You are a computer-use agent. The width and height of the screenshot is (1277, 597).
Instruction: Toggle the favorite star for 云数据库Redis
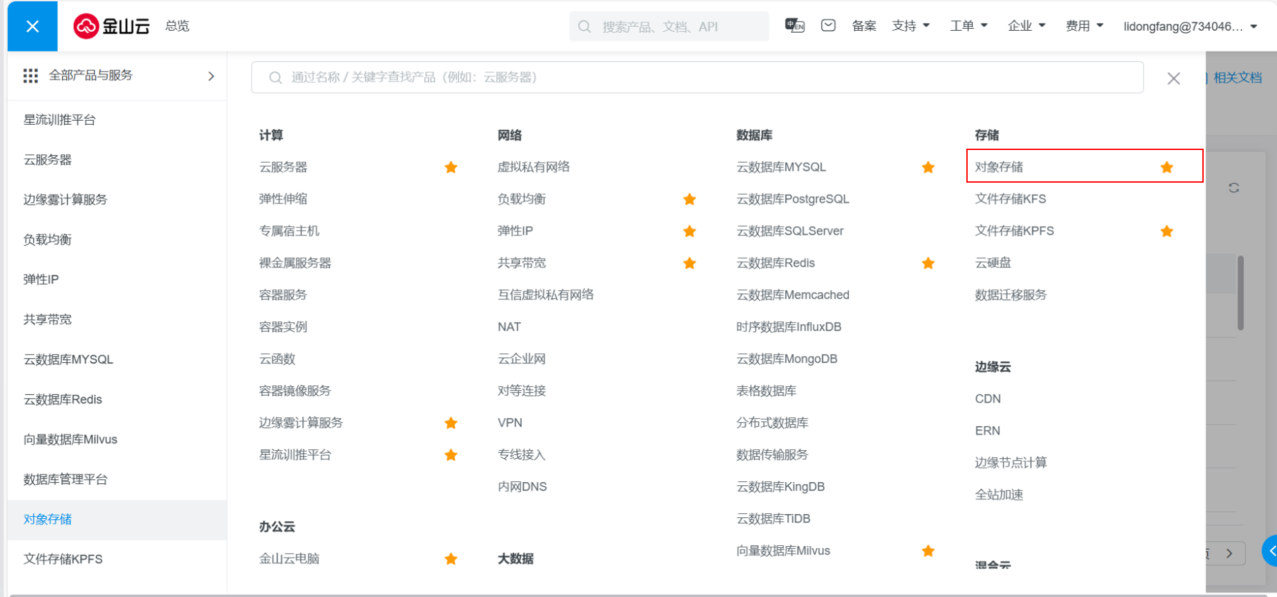click(x=928, y=263)
